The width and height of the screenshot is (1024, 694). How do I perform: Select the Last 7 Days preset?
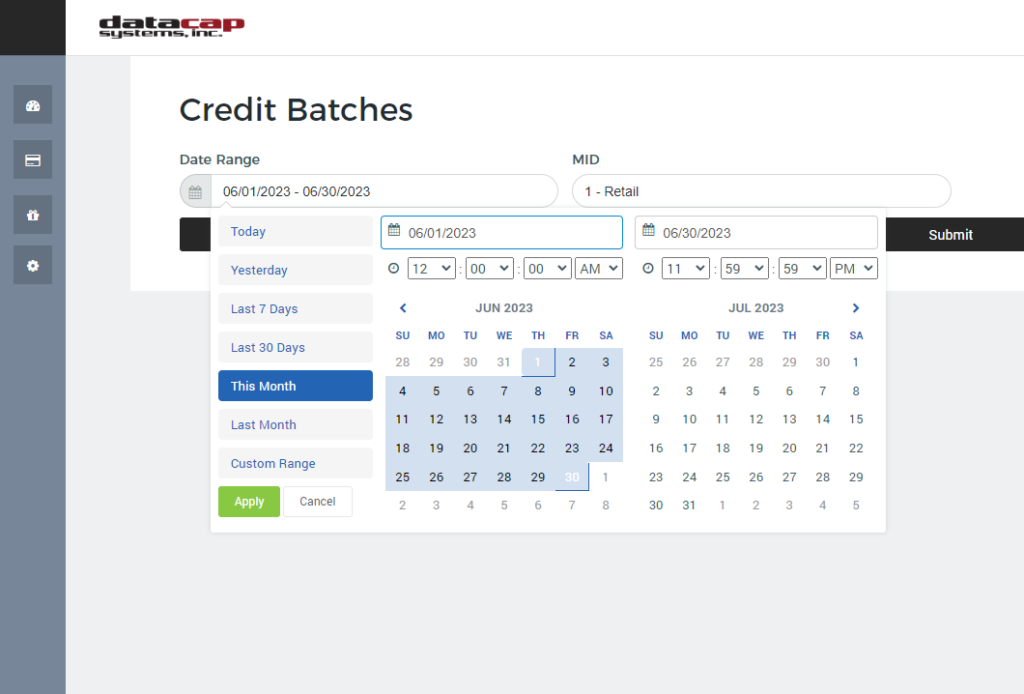coord(295,308)
